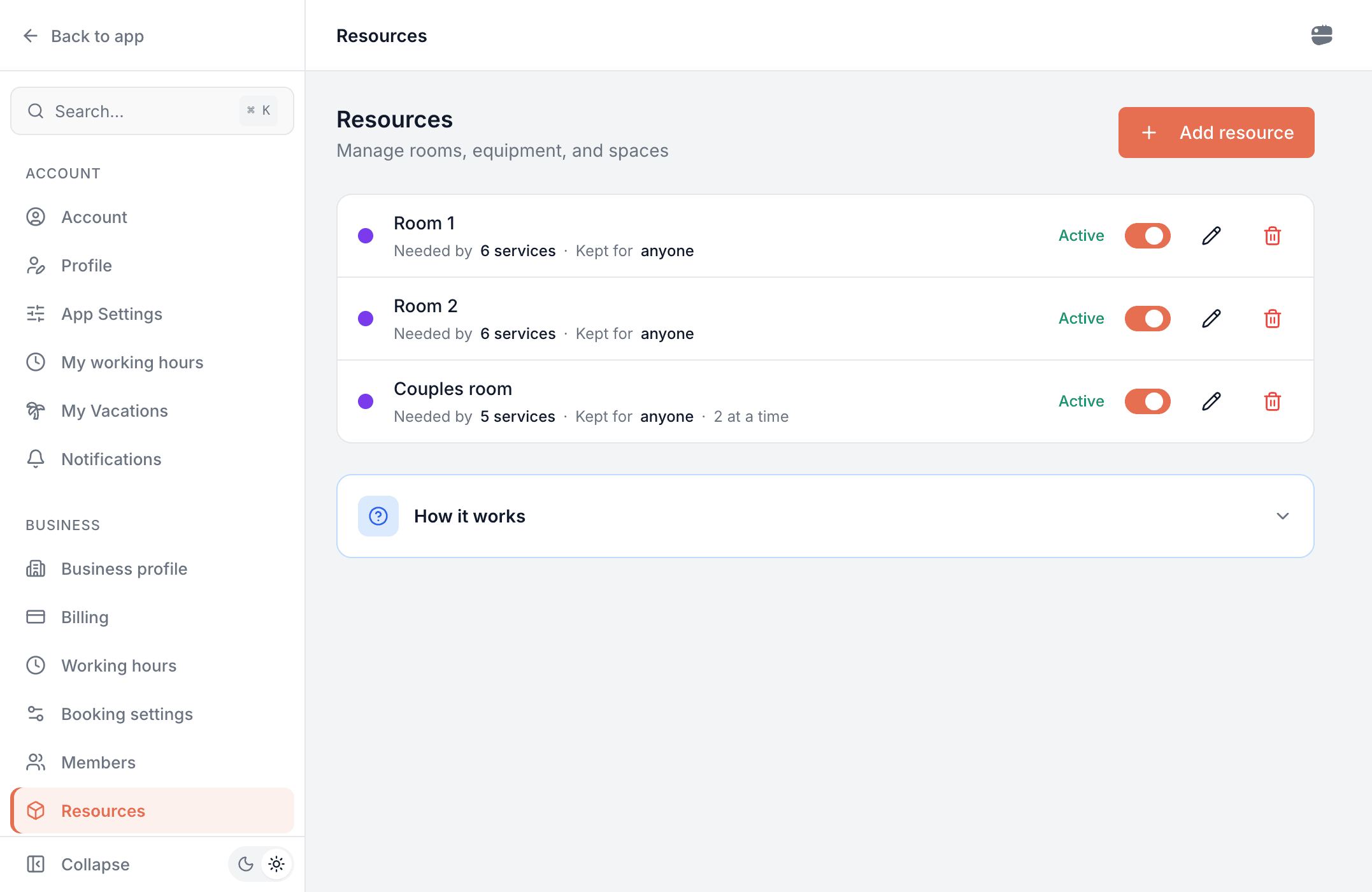This screenshot has width=1372, height=892.
Task: Go to Profile in sidebar
Action: point(152,266)
